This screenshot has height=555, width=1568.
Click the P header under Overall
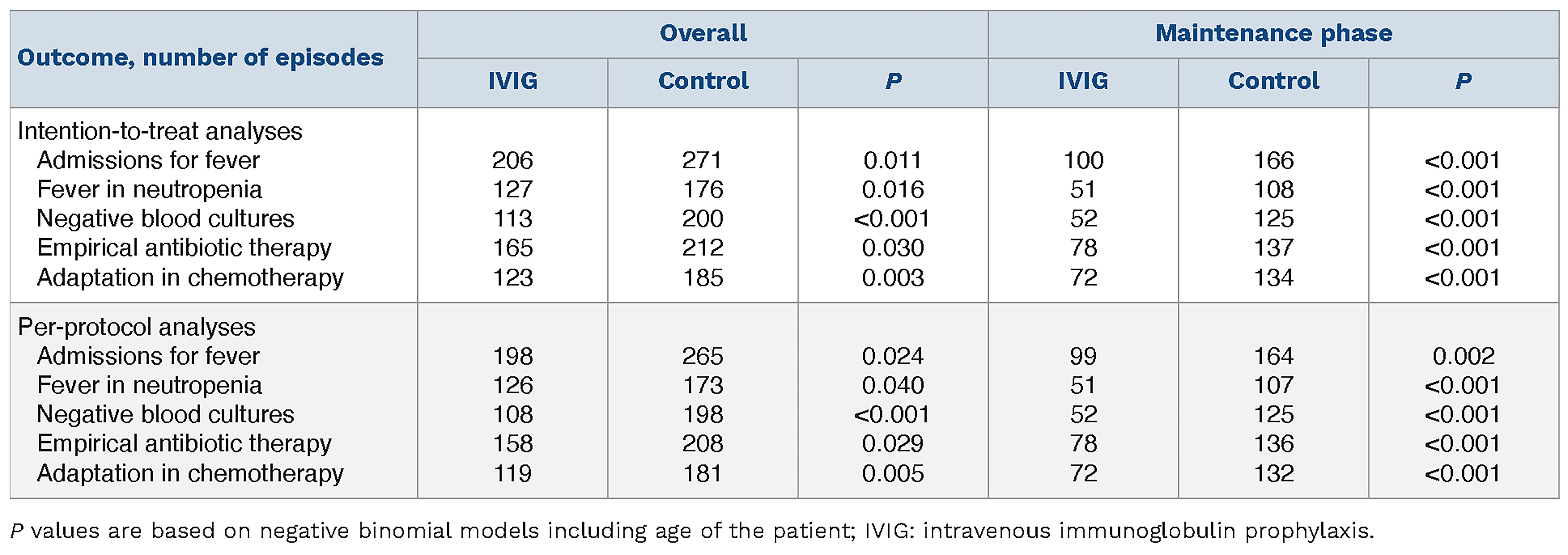coord(893,81)
